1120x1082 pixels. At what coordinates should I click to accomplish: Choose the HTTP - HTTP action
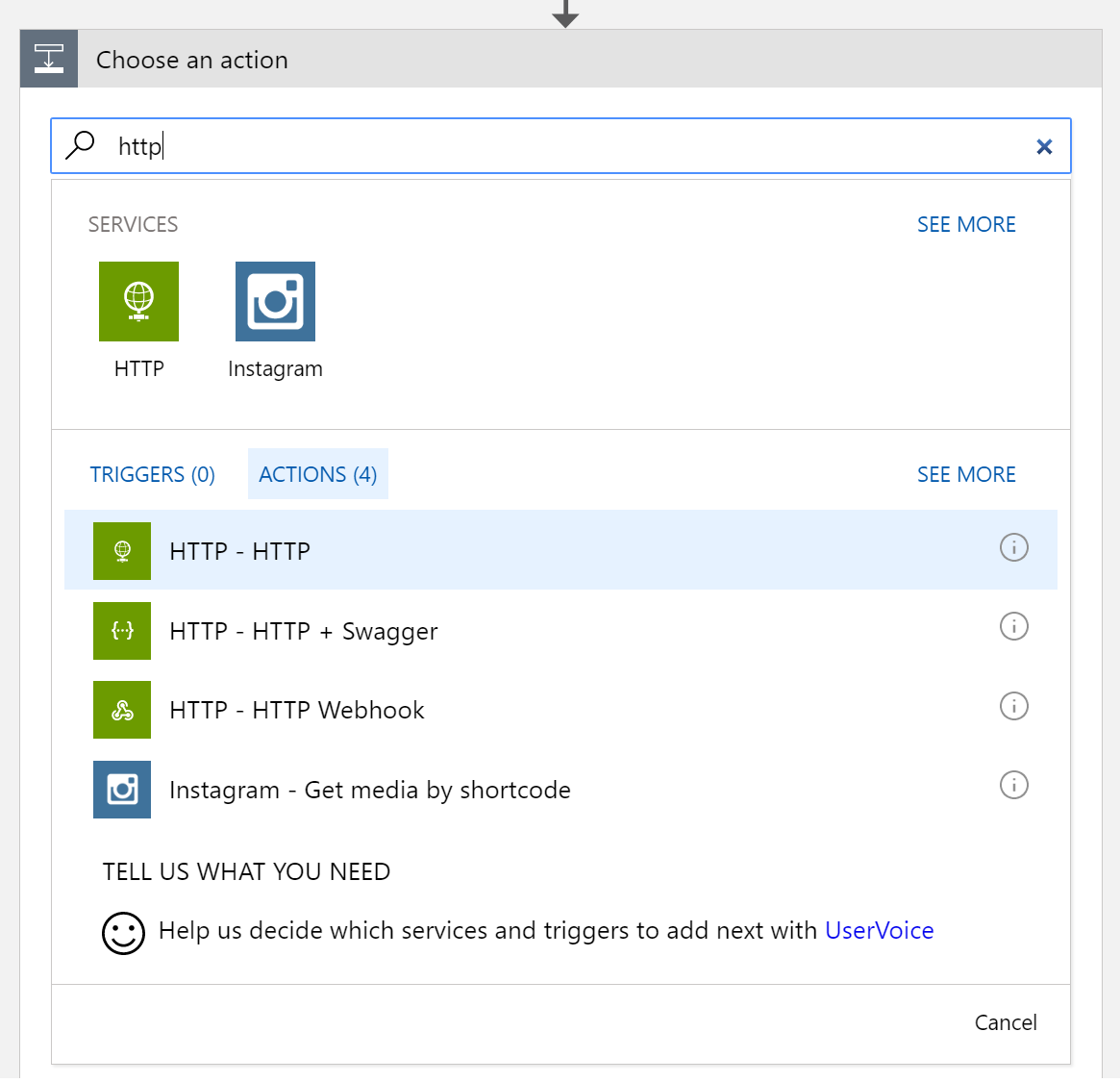(x=240, y=551)
